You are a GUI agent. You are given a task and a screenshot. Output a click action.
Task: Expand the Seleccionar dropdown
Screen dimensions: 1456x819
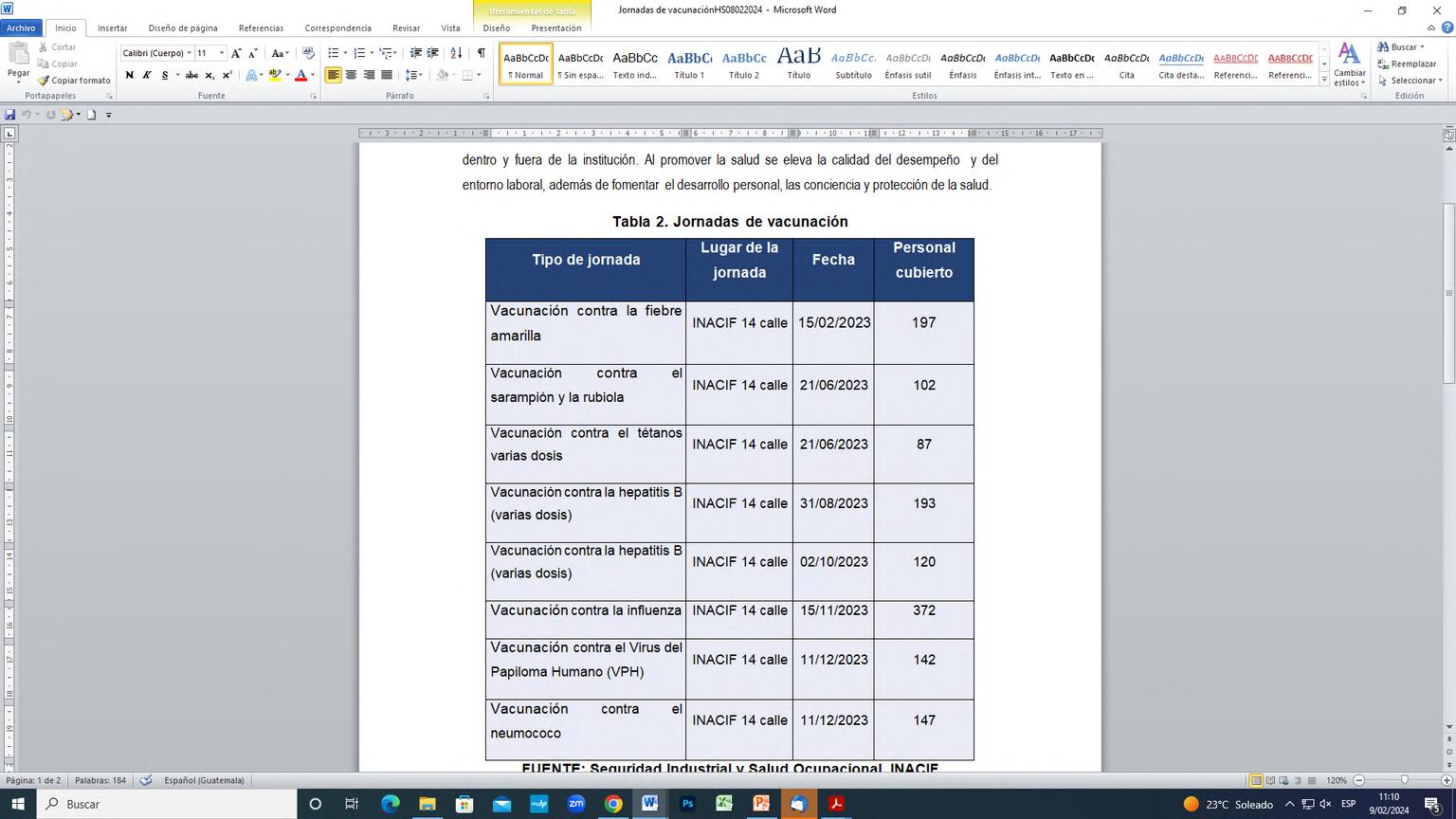tap(1411, 81)
